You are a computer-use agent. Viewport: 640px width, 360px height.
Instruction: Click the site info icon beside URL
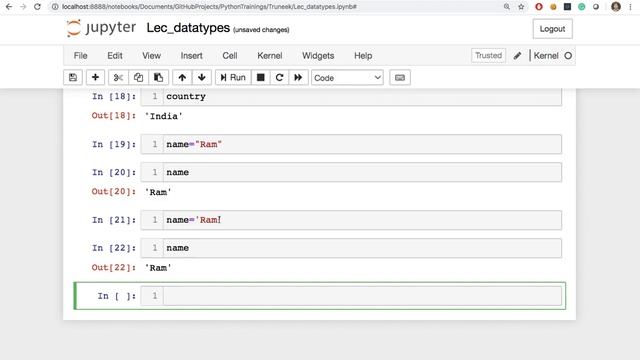pos(55,7)
